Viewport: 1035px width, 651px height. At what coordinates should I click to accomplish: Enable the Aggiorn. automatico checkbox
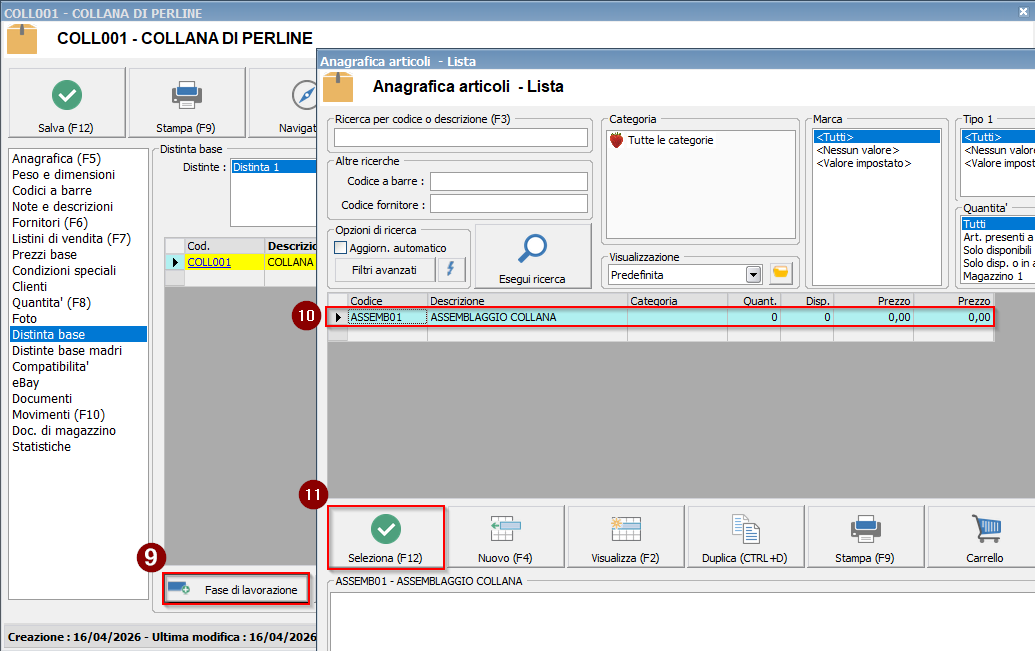coord(341,248)
